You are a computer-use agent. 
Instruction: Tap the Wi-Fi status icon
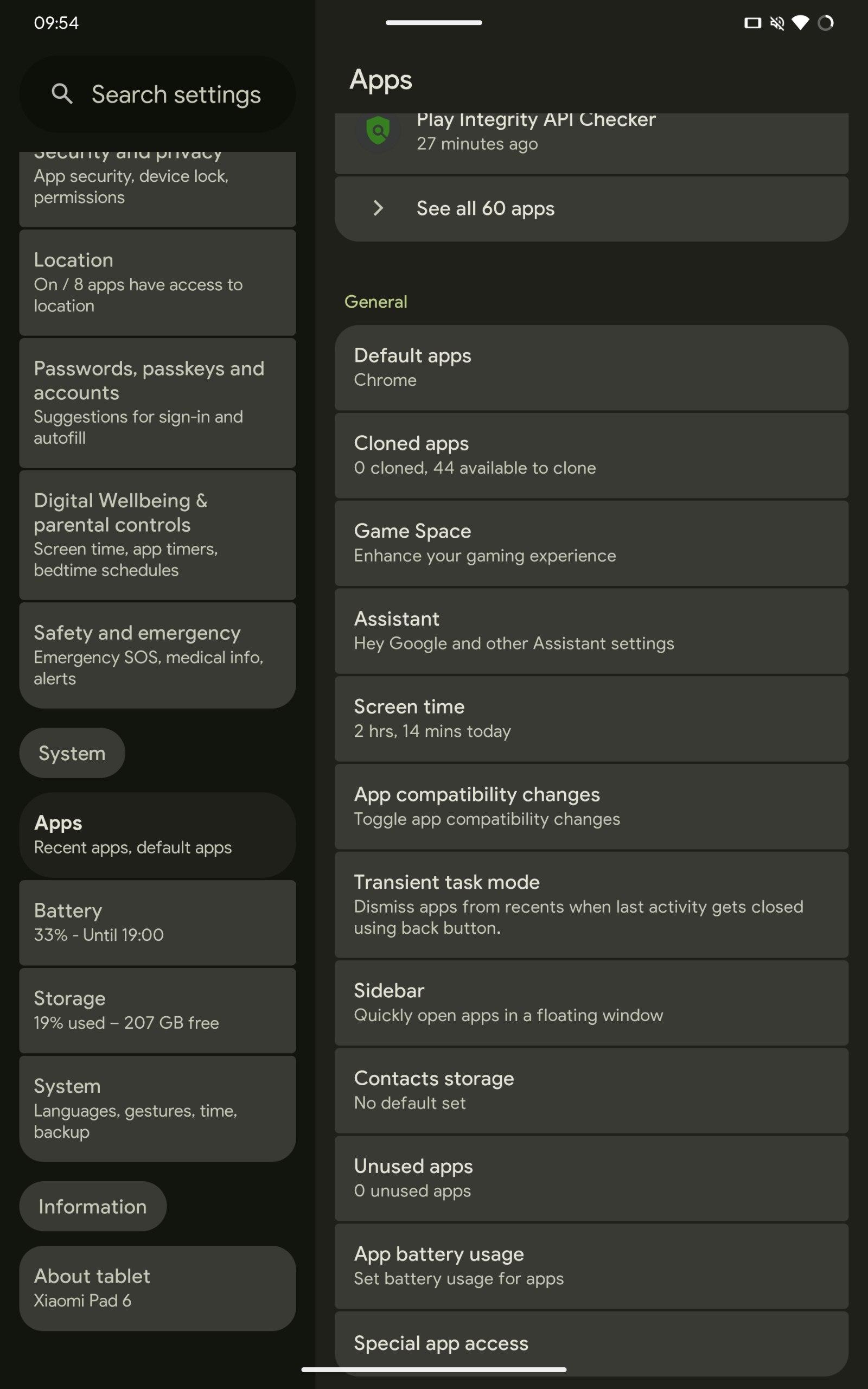click(800, 23)
